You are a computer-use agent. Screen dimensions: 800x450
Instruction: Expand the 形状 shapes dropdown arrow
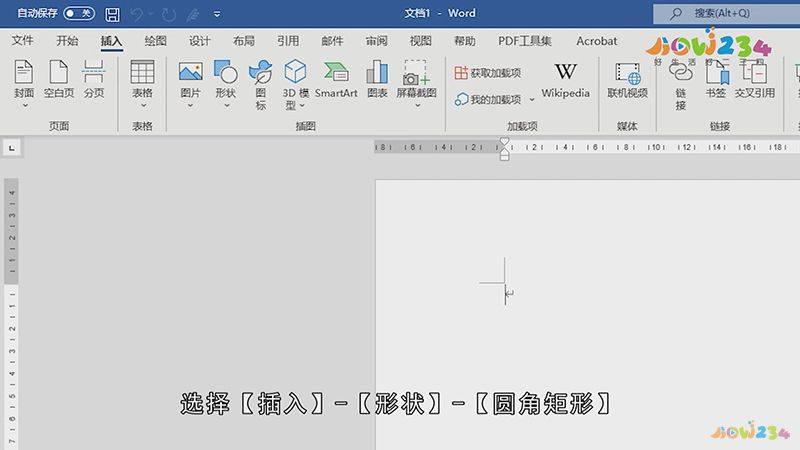[227, 106]
